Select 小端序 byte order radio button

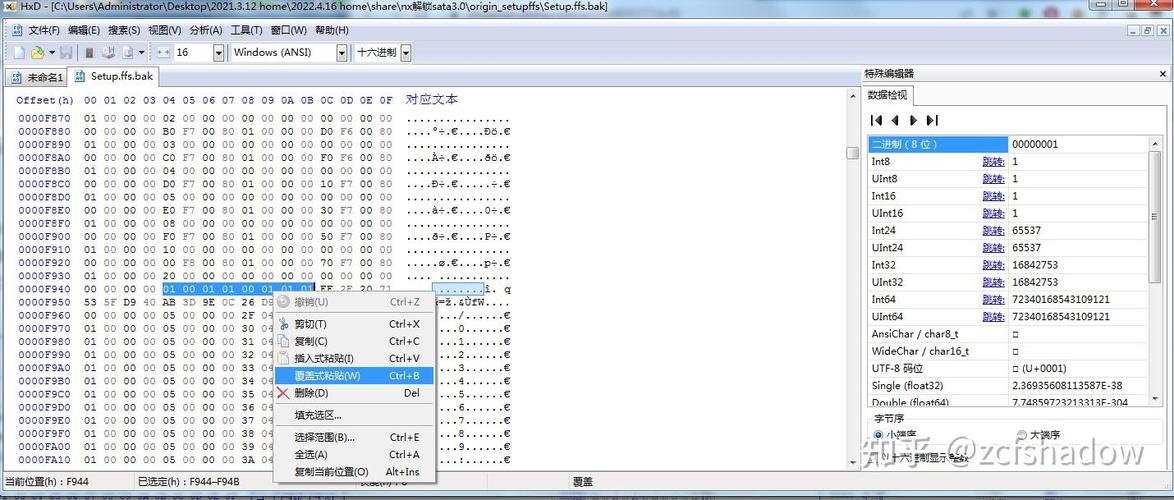[x=880, y=435]
